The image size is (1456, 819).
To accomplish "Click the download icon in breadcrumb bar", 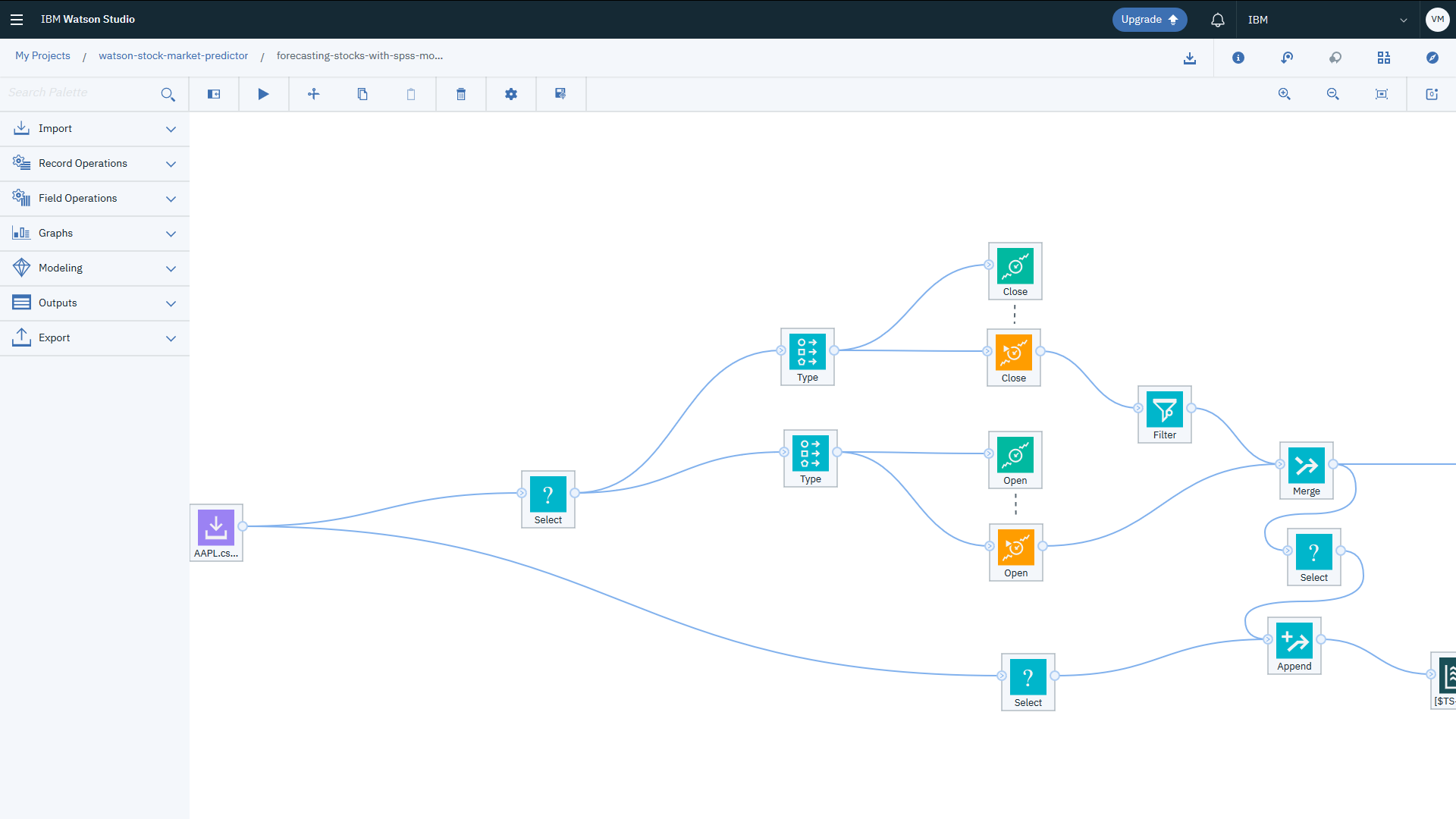I will 1190,58.
